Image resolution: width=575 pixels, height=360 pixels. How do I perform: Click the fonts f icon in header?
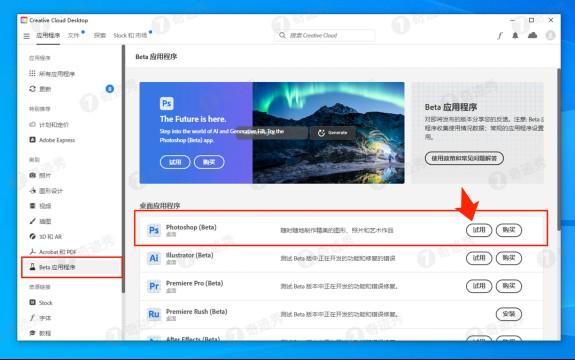500,36
